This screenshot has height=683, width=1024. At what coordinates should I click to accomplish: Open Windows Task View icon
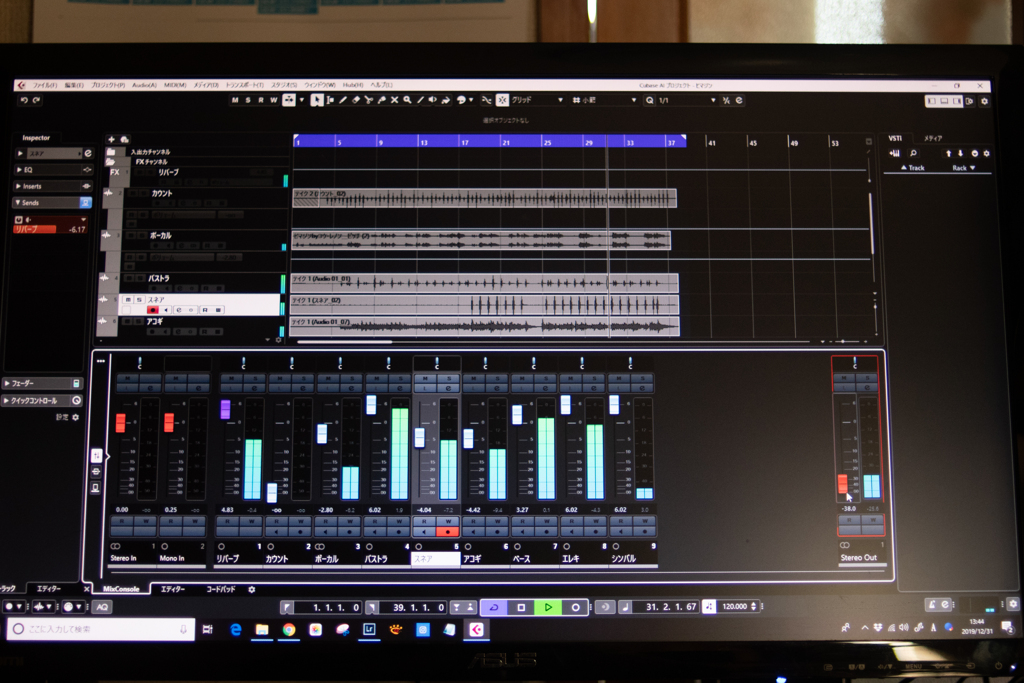pos(208,629)
